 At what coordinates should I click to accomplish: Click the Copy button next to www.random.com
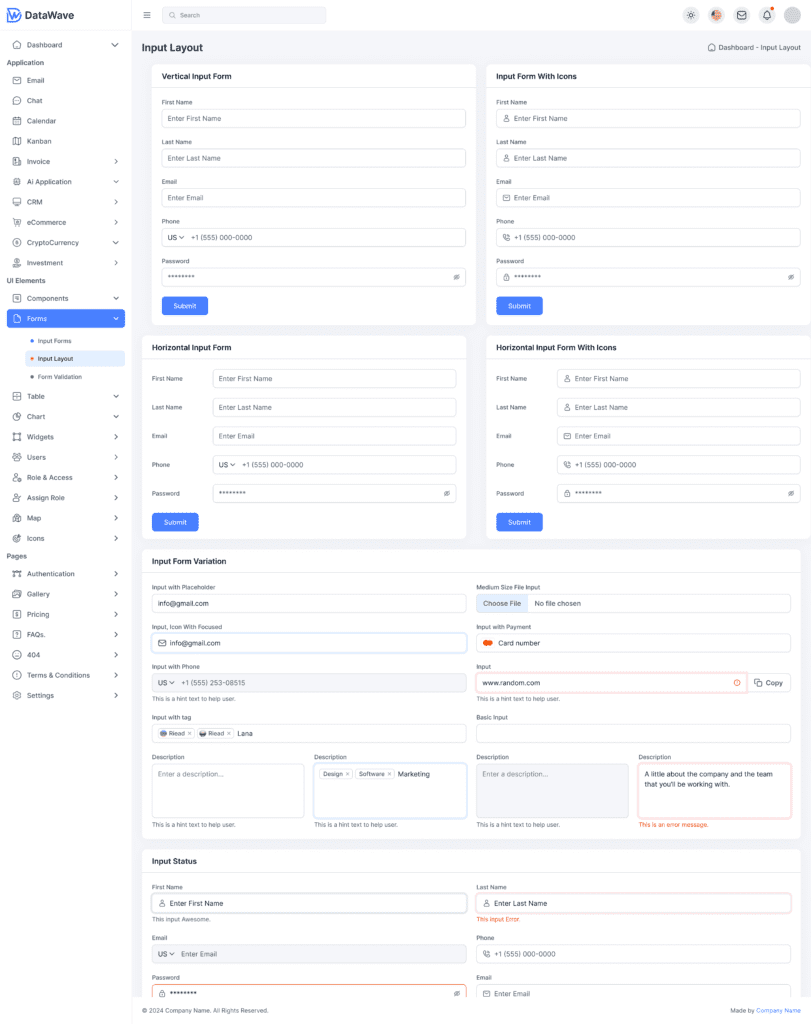coord(769,683)
